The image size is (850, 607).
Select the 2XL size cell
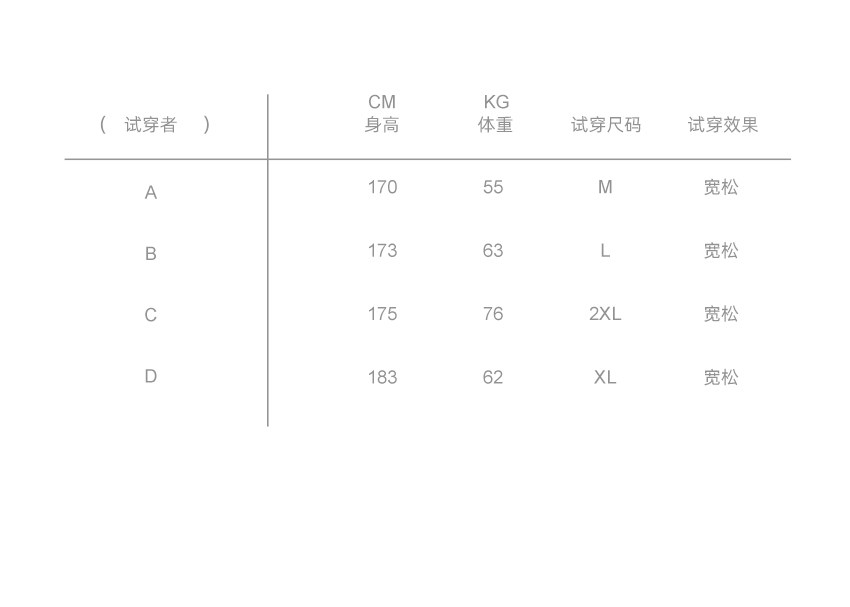point(605,314)
